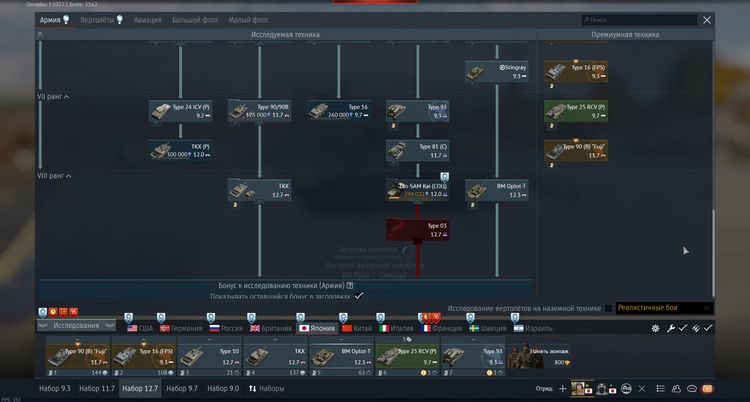Switch to the Авиация tab
Screen dimensions: 750x402
point(147,19)
